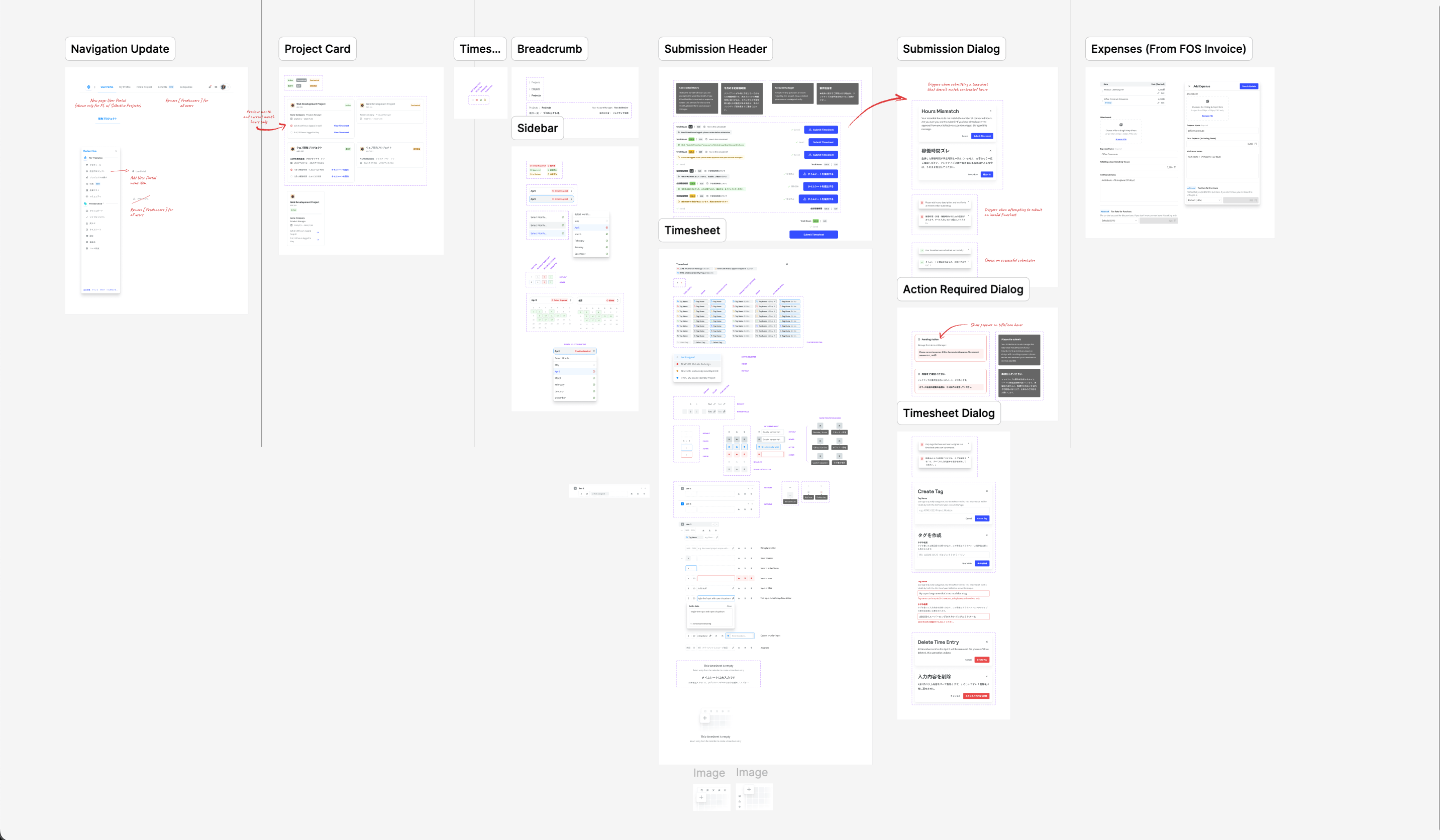Viewport: 1440px width, 840px height.
Task: Select the April radio option in the month list
Action: pyautogui.click(x=577, y=228)
